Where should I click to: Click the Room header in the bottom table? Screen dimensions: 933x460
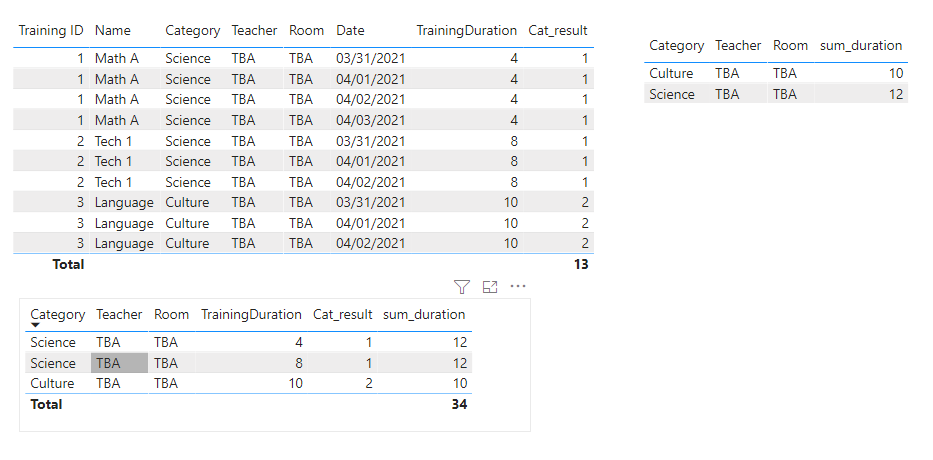(x=171, y=314)
